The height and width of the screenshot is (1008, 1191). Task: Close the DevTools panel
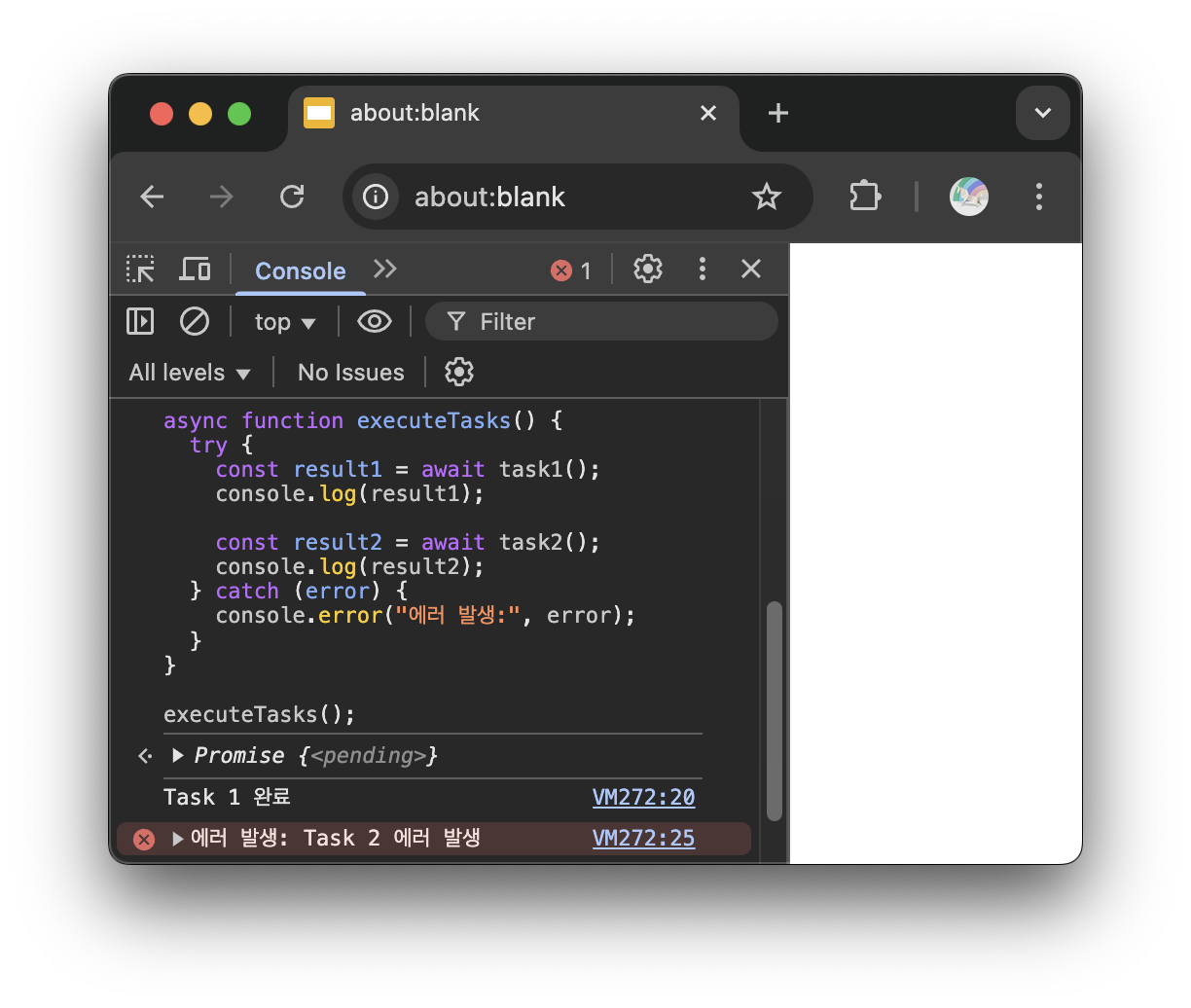pyautogui.click(x=751, y=270)
